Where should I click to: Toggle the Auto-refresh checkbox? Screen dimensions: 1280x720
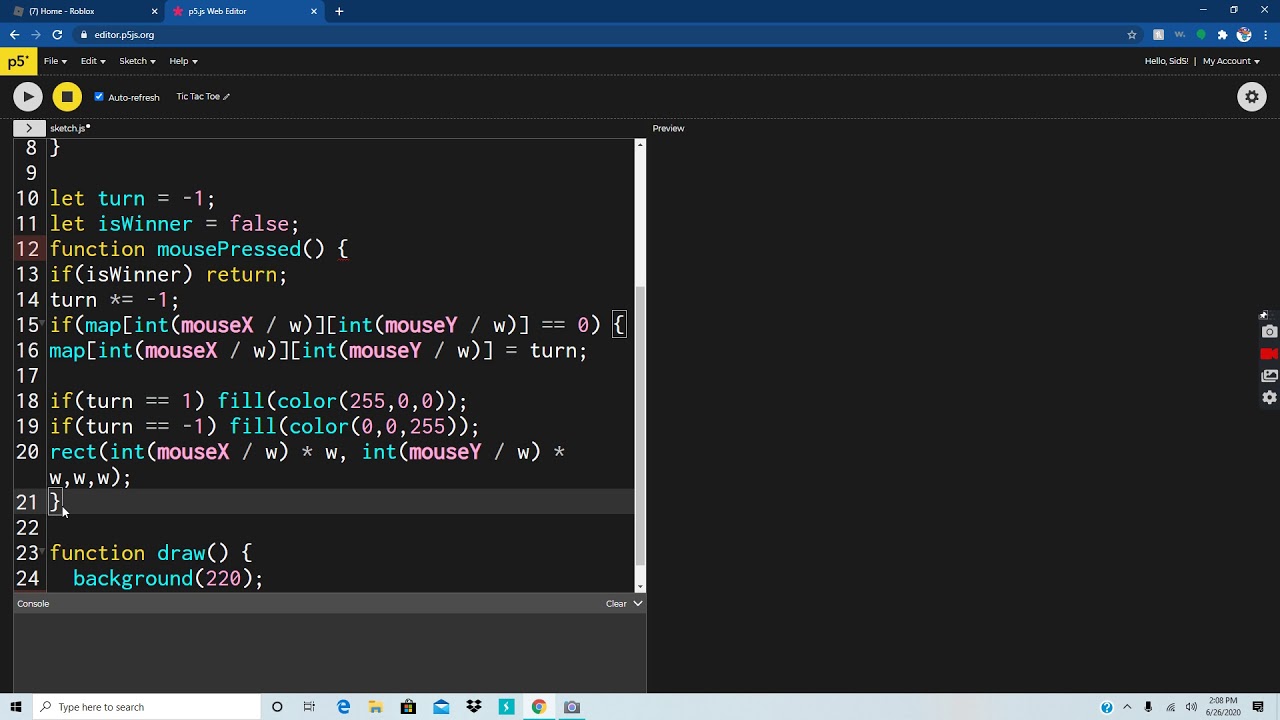[x=99, y=97]
